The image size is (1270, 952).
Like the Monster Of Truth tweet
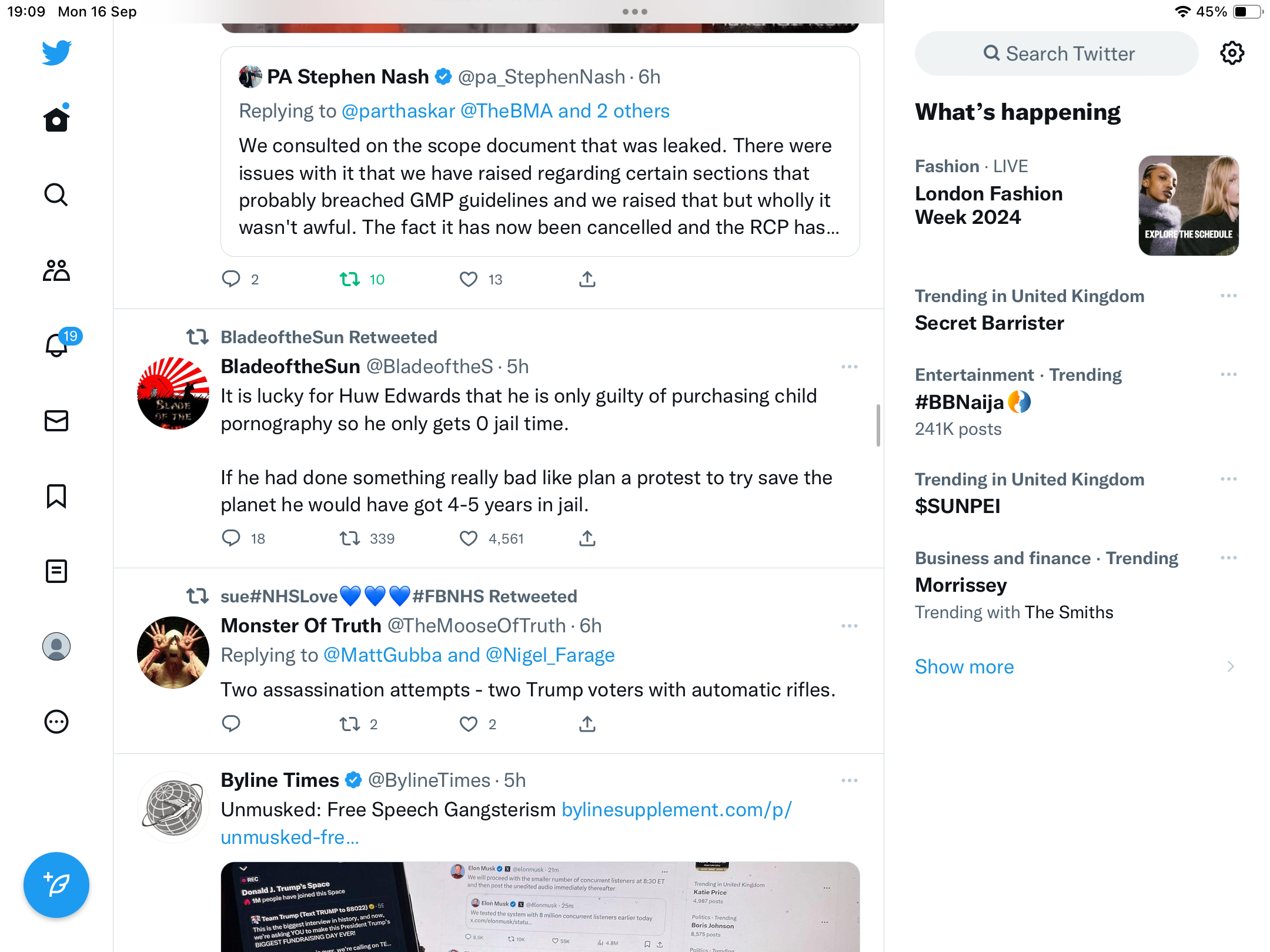tap(469, 724)
